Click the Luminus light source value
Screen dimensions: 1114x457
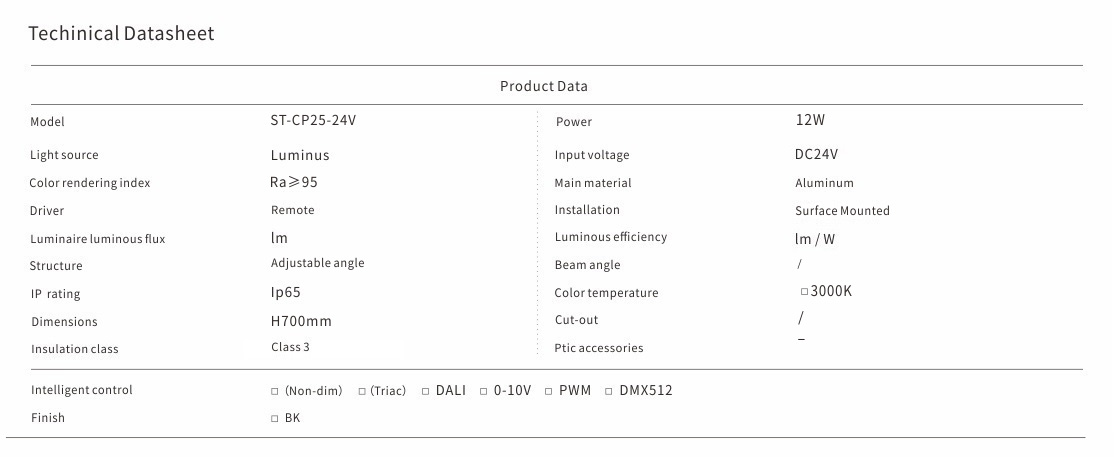coord(300,155)
